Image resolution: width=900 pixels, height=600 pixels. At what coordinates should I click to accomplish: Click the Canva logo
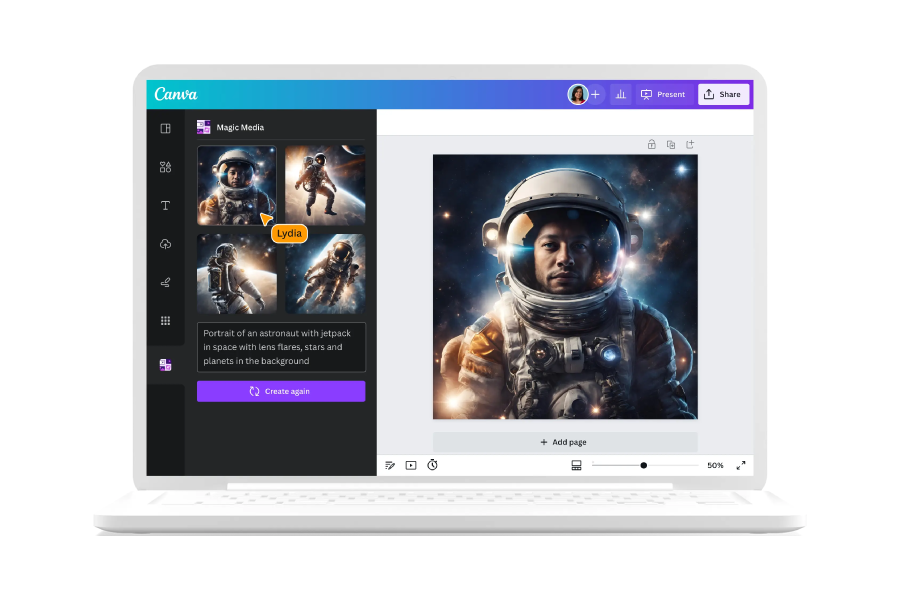[x=176, y=94]
